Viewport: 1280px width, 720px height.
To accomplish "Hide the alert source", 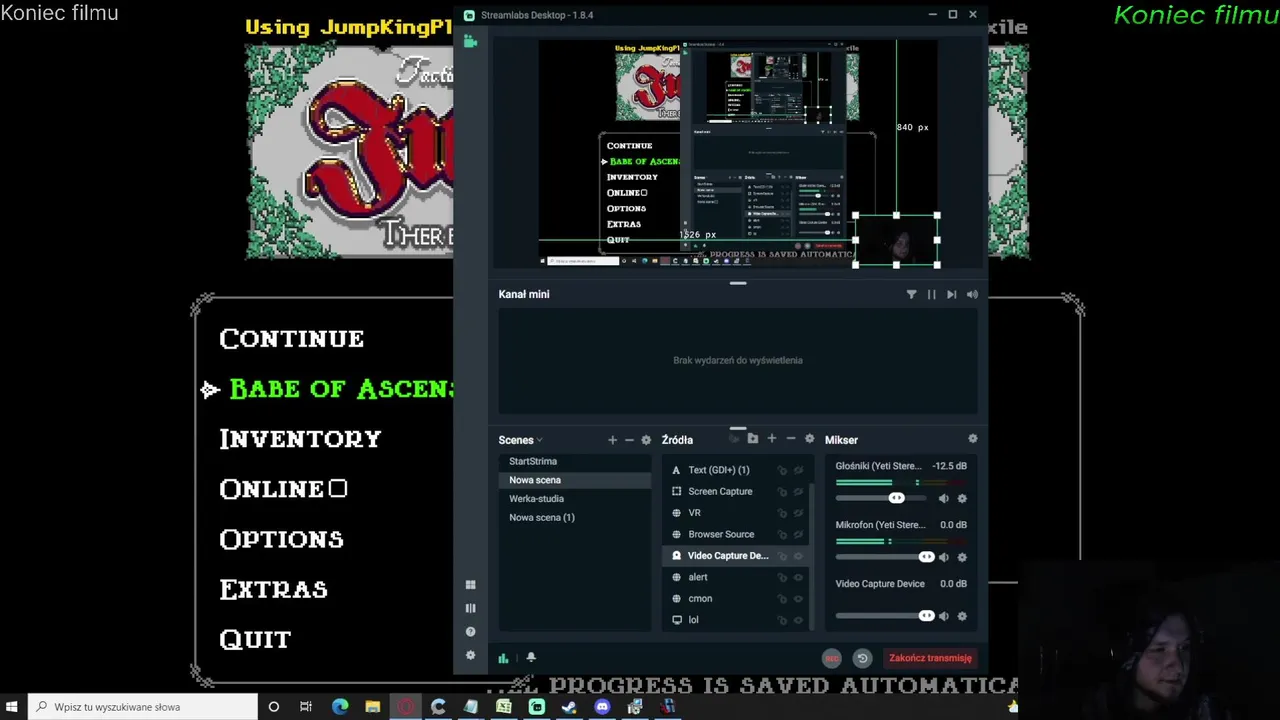I will pyautogui.click(x=798, y=578).
